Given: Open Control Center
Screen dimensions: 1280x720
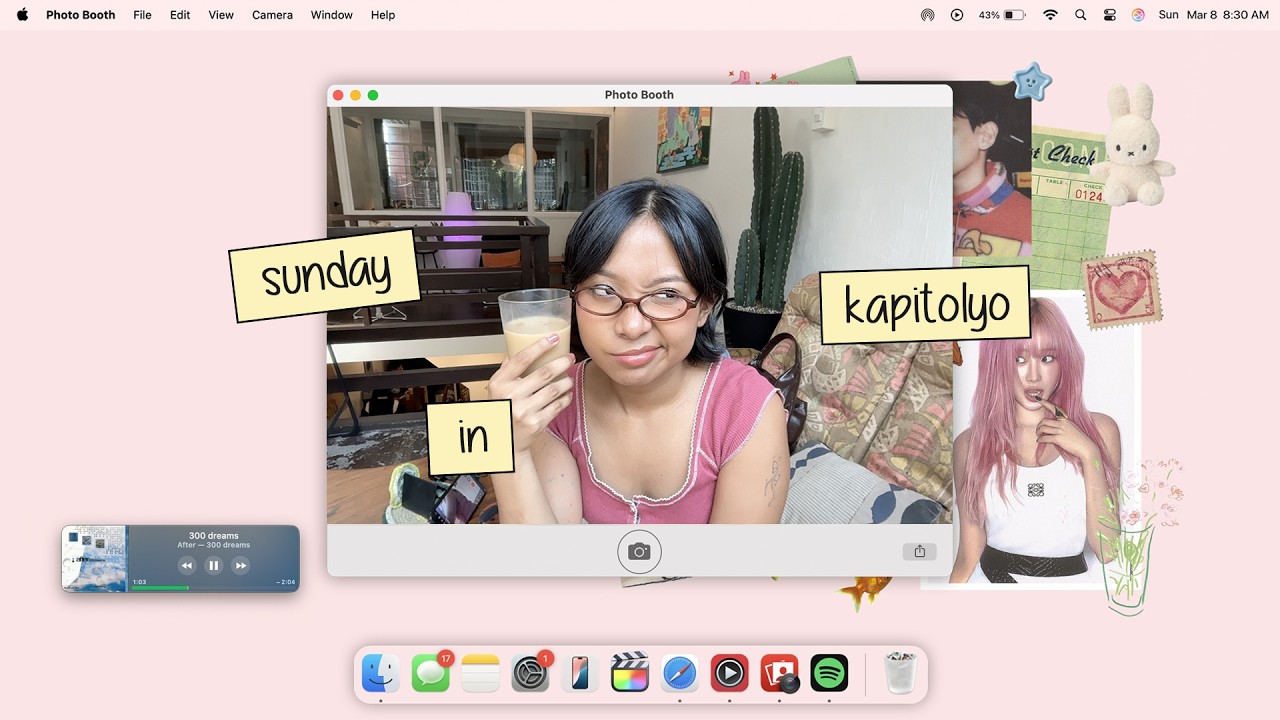Looking at the screenshot, I should coord(1109,15).
